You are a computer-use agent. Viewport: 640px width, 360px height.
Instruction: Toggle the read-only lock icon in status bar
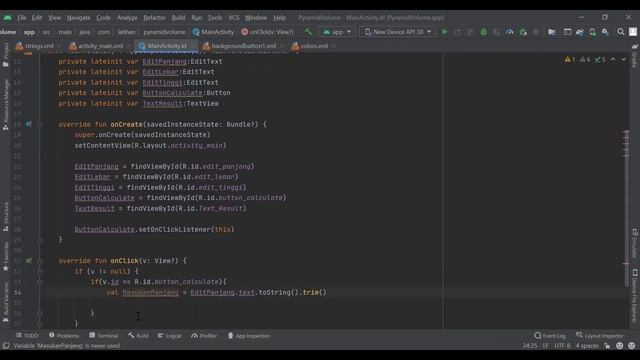pyautogui.click(x=607, y=346)
